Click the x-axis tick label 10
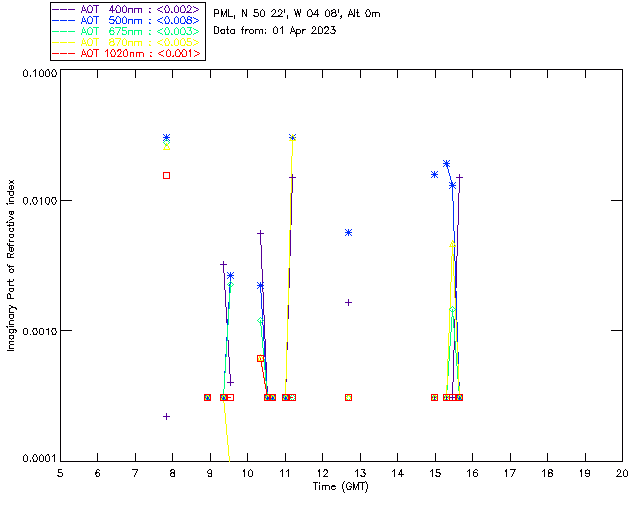Viewport: 640px width, 512px height. [x=247, y=473]
